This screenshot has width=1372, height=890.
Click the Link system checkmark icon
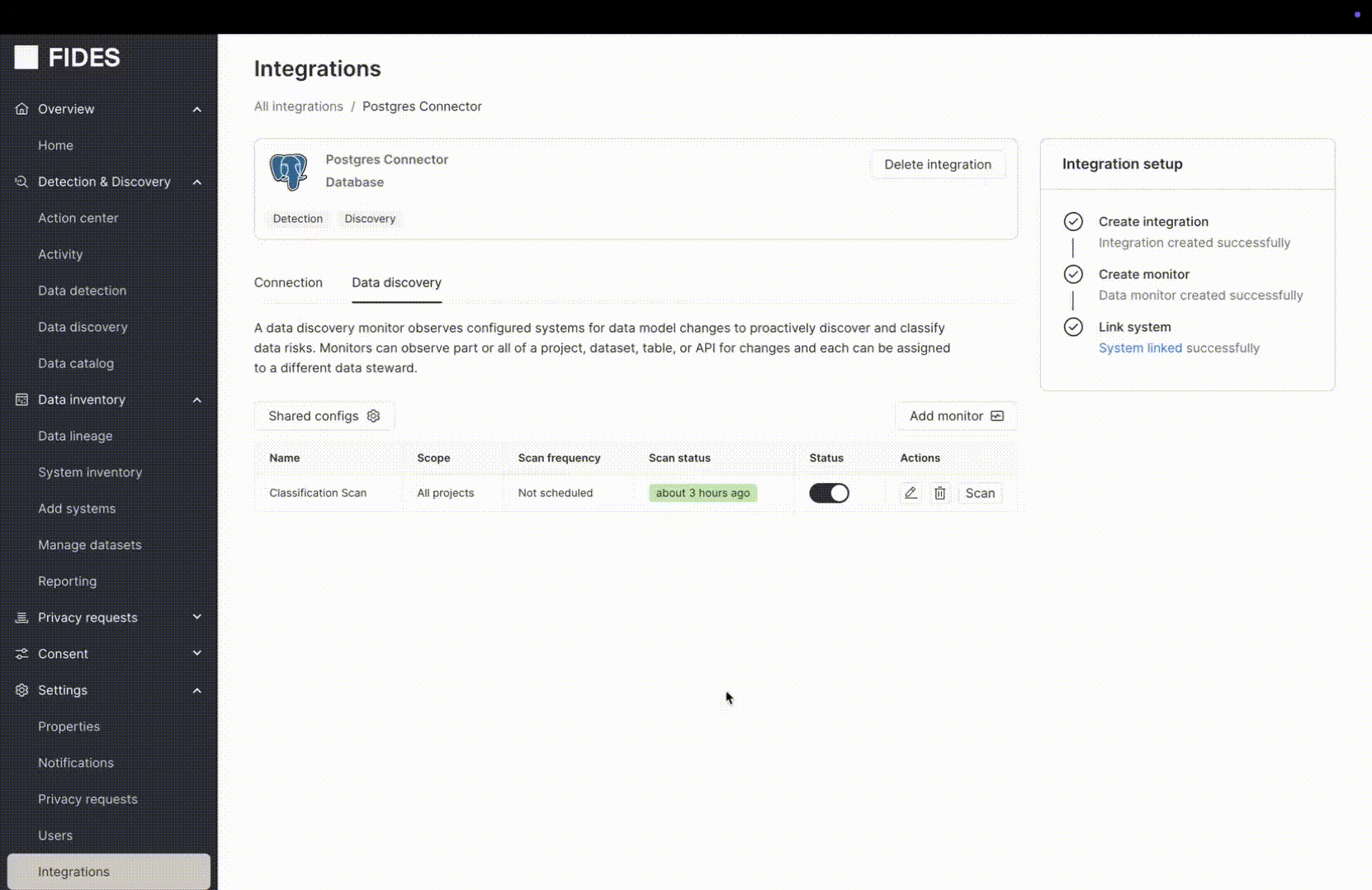point(1073,327)
